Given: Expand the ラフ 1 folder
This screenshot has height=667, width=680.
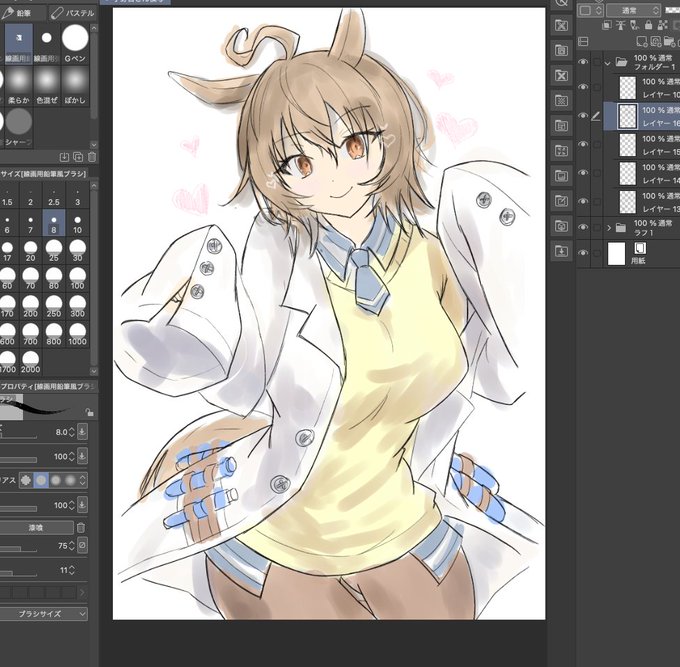Looking at the screenshot, I should coord(608,228).
